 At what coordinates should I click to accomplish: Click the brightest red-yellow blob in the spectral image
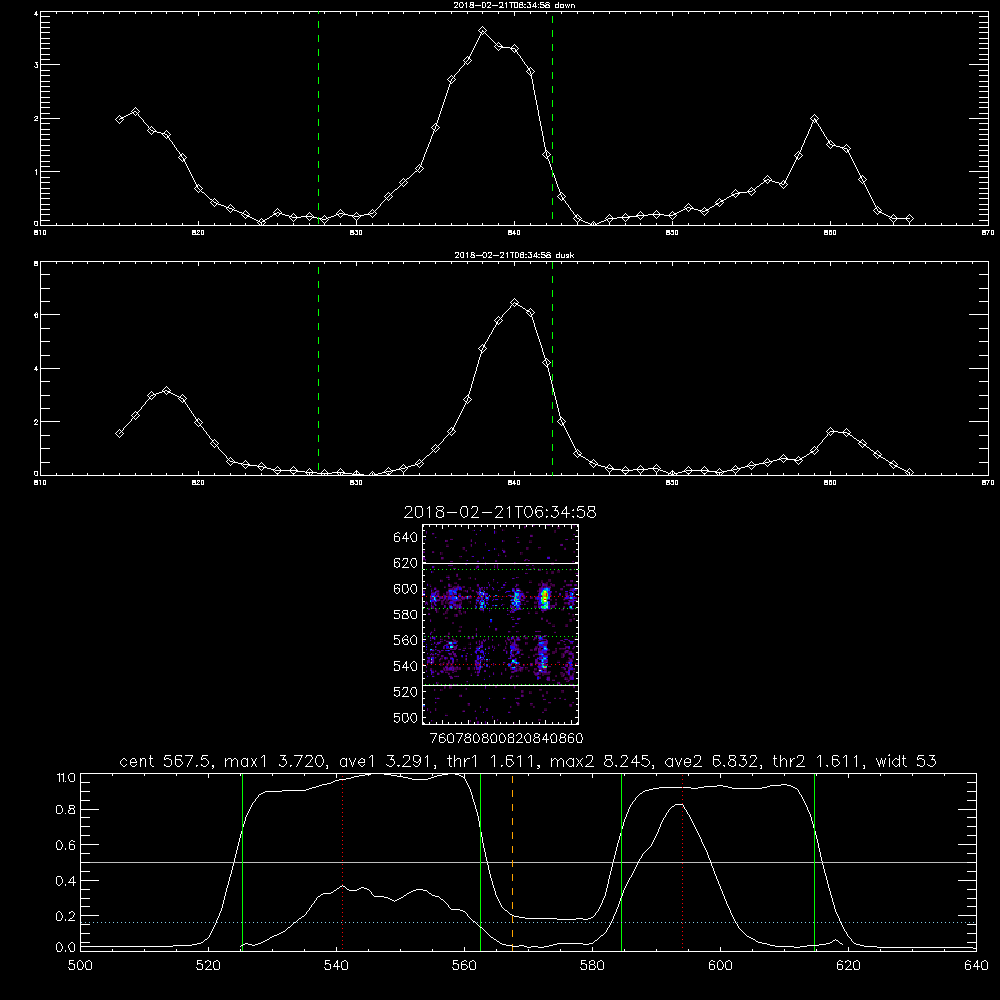coord(545,598)
